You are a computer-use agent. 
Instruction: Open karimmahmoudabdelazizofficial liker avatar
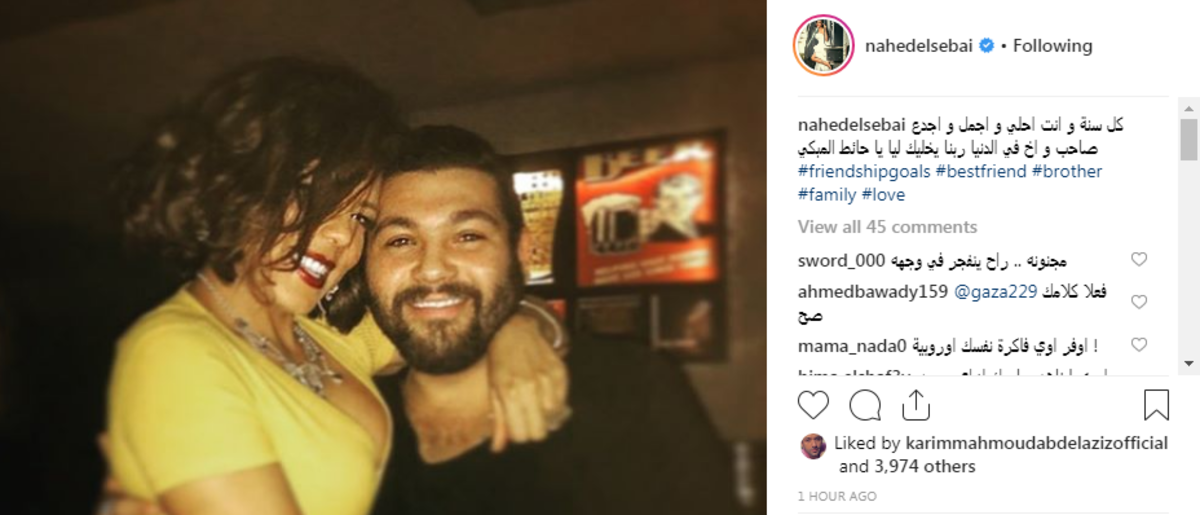tap(813, 446)
